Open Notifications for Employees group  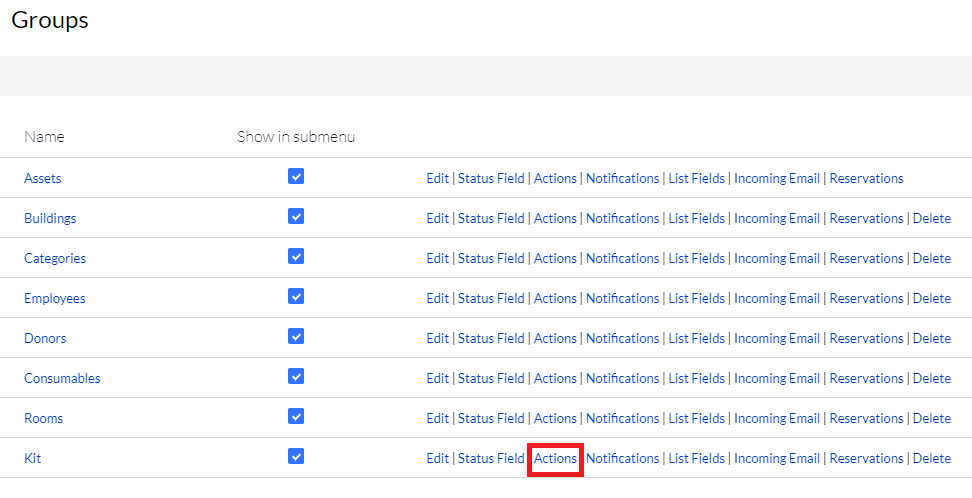tap(622, 298)
